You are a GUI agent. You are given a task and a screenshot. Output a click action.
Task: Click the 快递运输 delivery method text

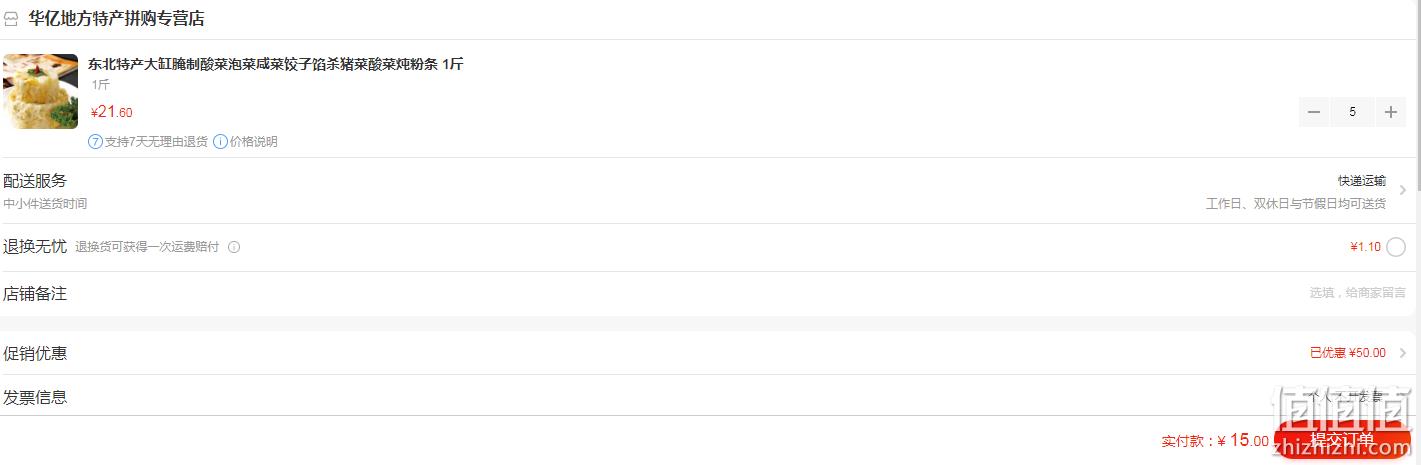click(1362, 181)
